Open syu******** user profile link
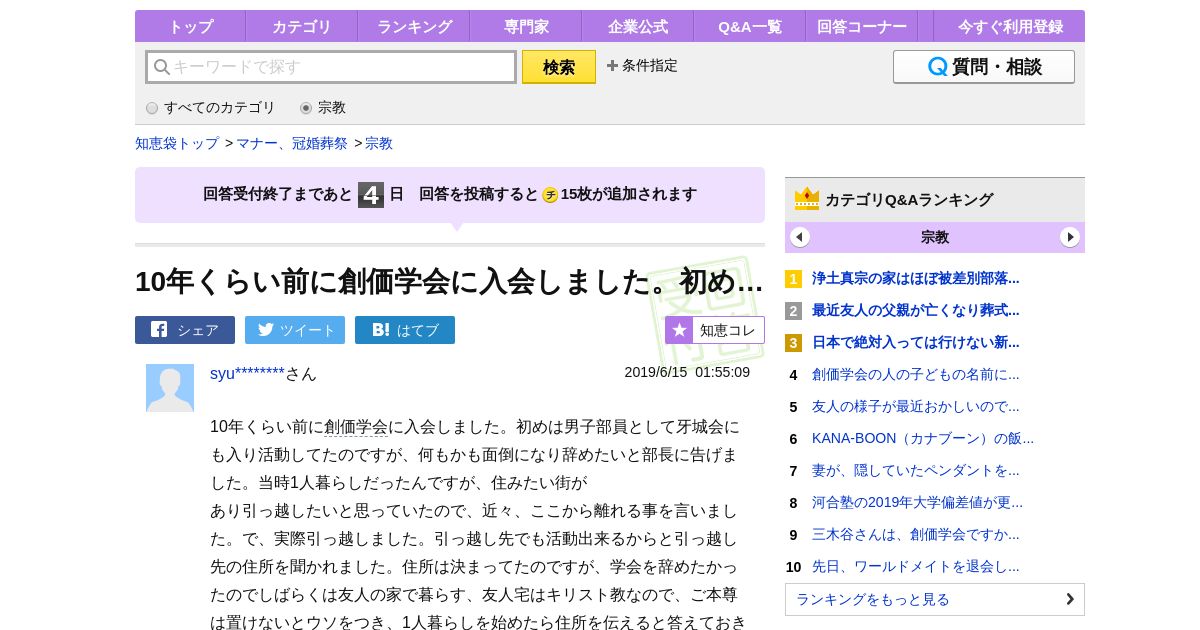The height and width of the screenshot is (630, 1200). tap(247, 374)
